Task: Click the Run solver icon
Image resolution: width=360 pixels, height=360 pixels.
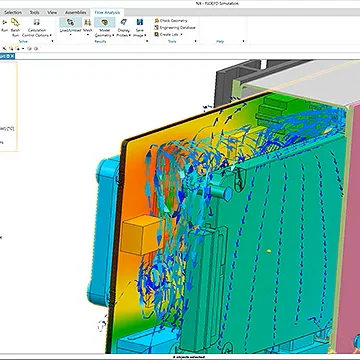Action: [x=5, y=23]
